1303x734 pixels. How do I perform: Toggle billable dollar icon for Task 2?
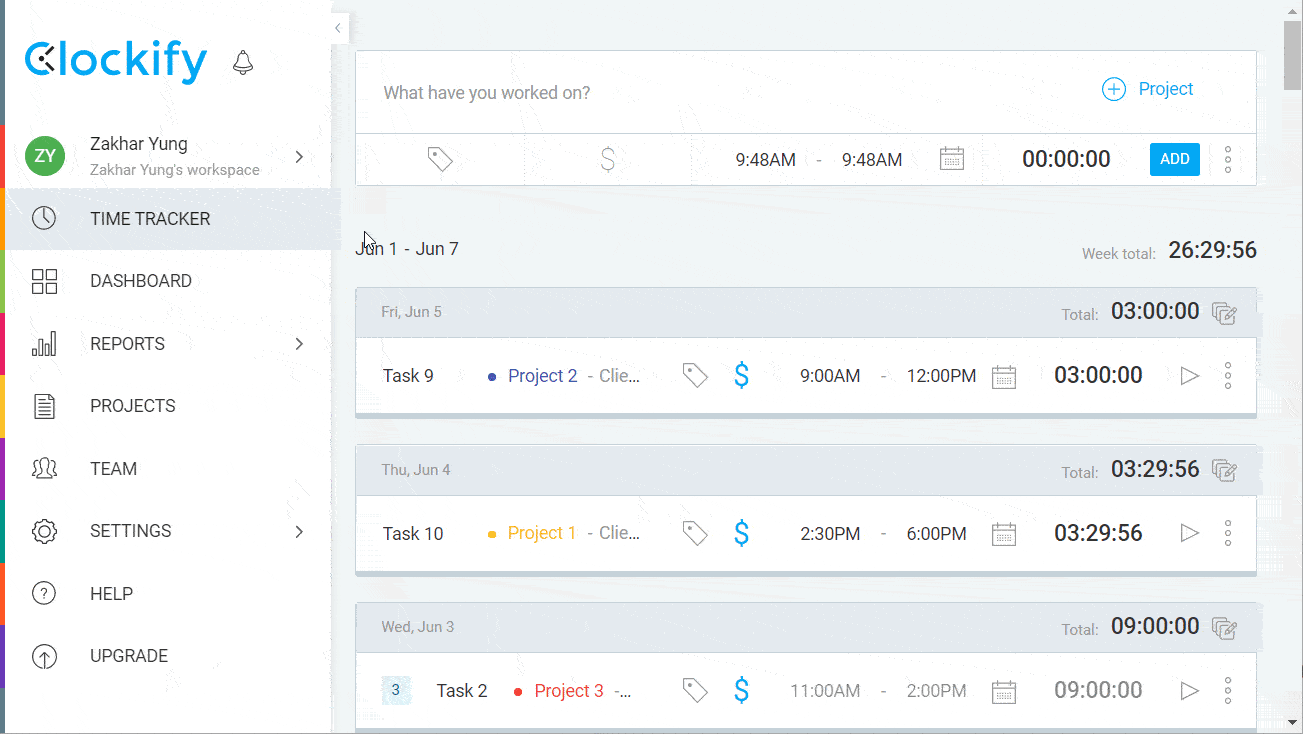click(x=741, y=690)
